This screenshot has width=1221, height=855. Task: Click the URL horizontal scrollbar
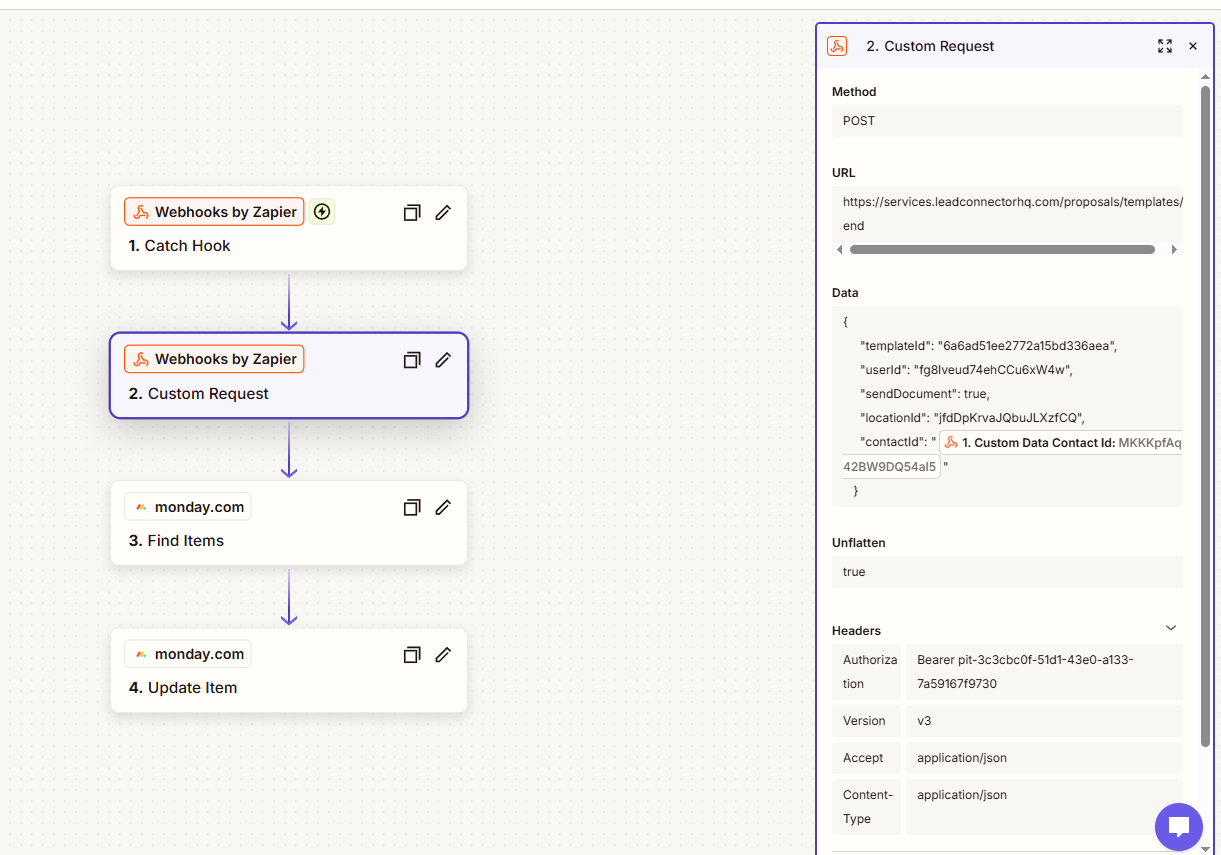1002,250
